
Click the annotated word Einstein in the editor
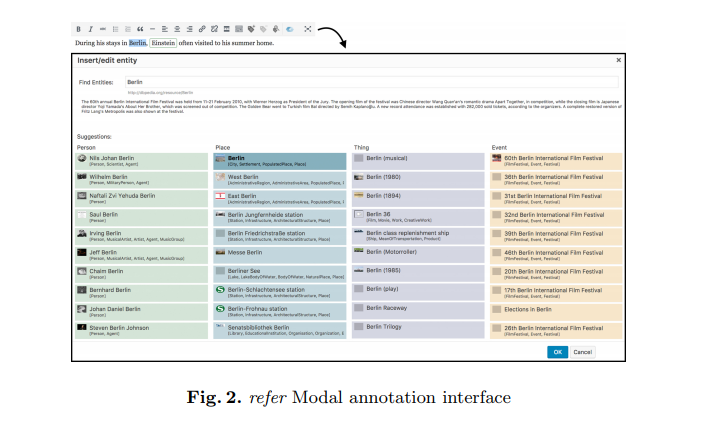[x=163, y=43]
